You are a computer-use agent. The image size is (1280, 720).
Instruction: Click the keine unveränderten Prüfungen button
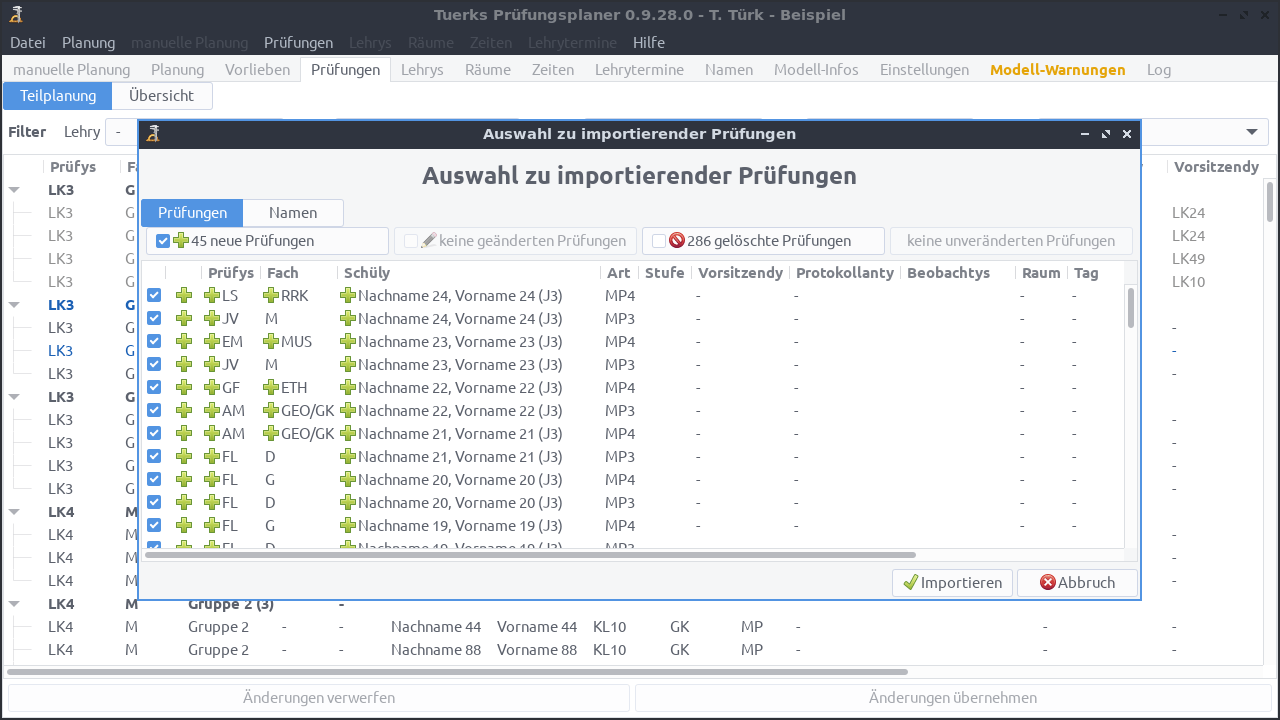coord(1011,240)
